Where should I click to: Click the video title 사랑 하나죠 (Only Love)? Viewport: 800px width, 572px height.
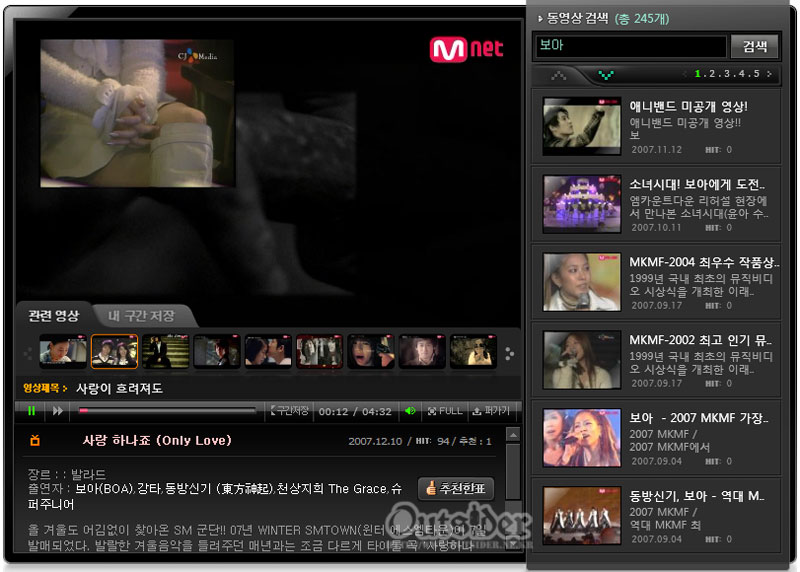(157, 440)
